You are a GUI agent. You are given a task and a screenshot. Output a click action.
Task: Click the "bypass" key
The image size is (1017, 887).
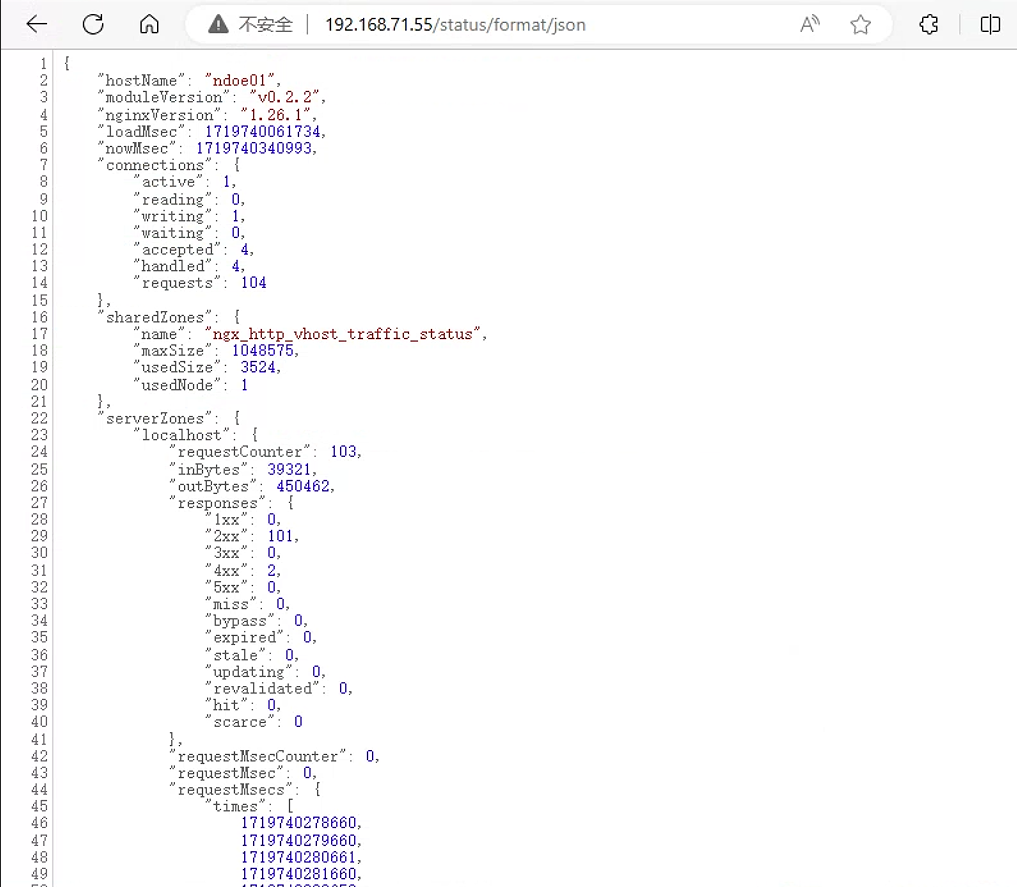[x=240, y=621]
